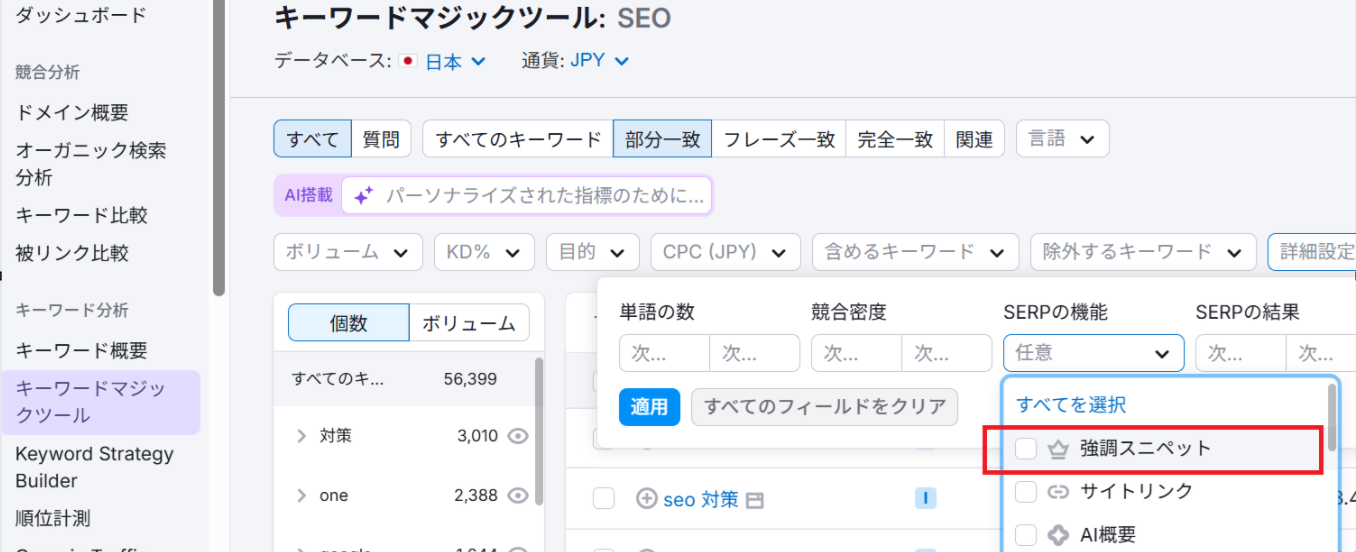The image size is (1356, 552).
Task: Click the first 単語の数 input field
Action: click(x=664, y=353)
